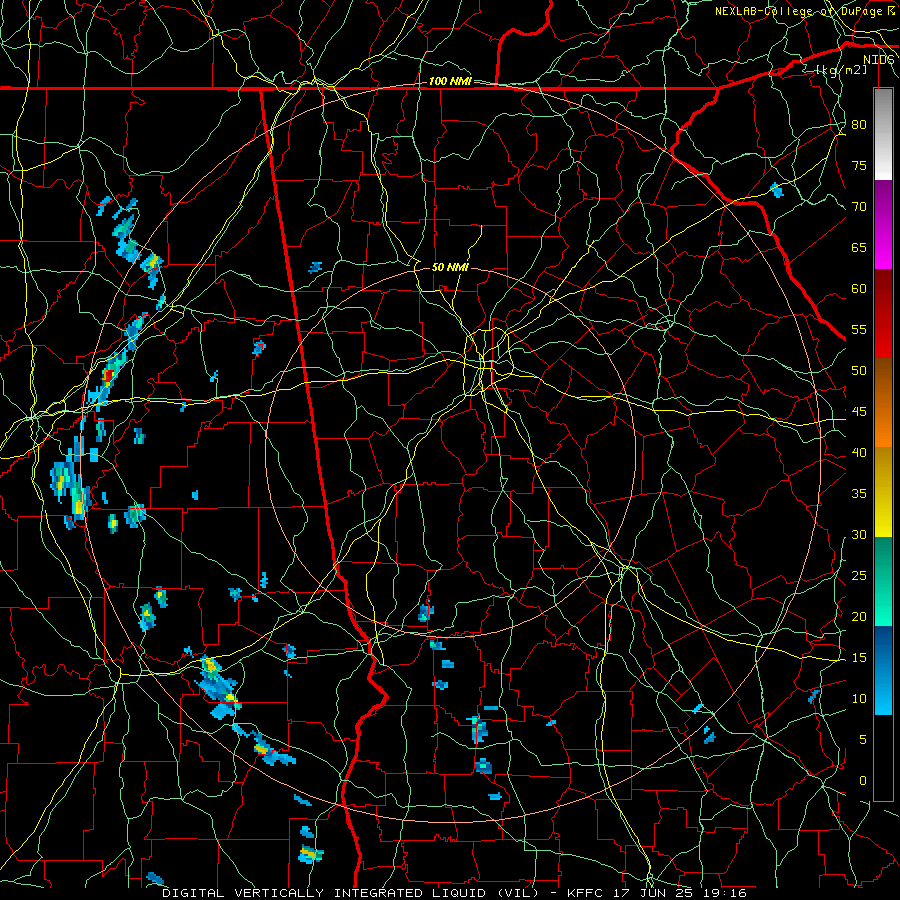Image resolution: width=900 pixels, height=900 pixels.
Task: Select the 70 value on the VIL scale
Action: coord(859,207)
